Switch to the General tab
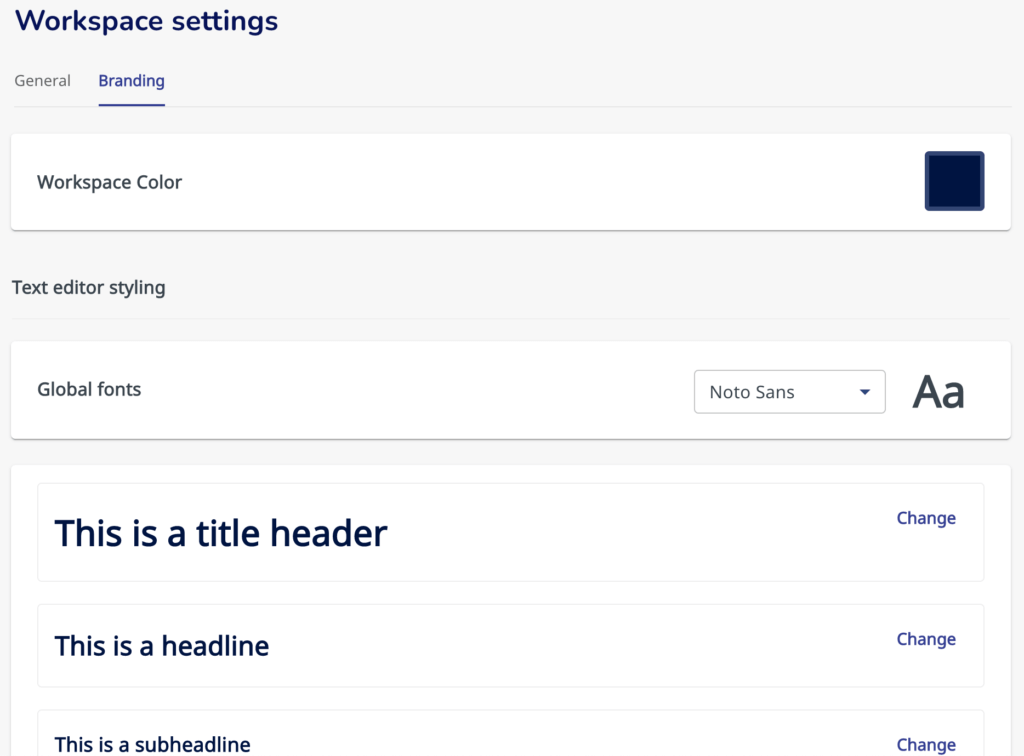The image size is (1024, 756). pos(42,81)
